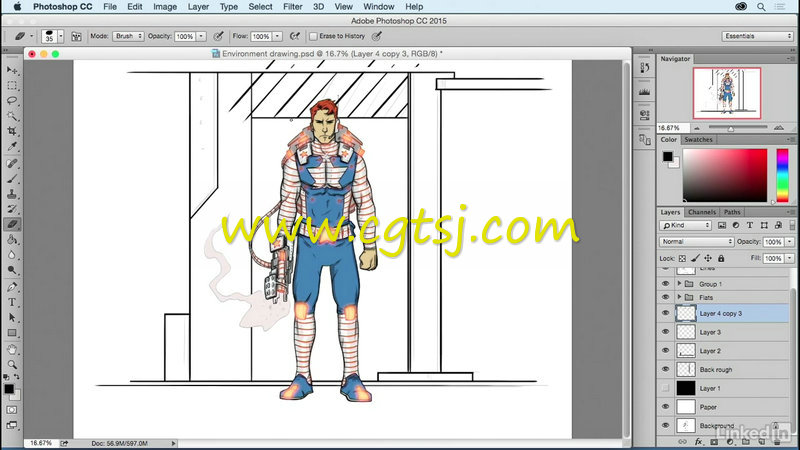Expand the Flats folder

point(679,297)
